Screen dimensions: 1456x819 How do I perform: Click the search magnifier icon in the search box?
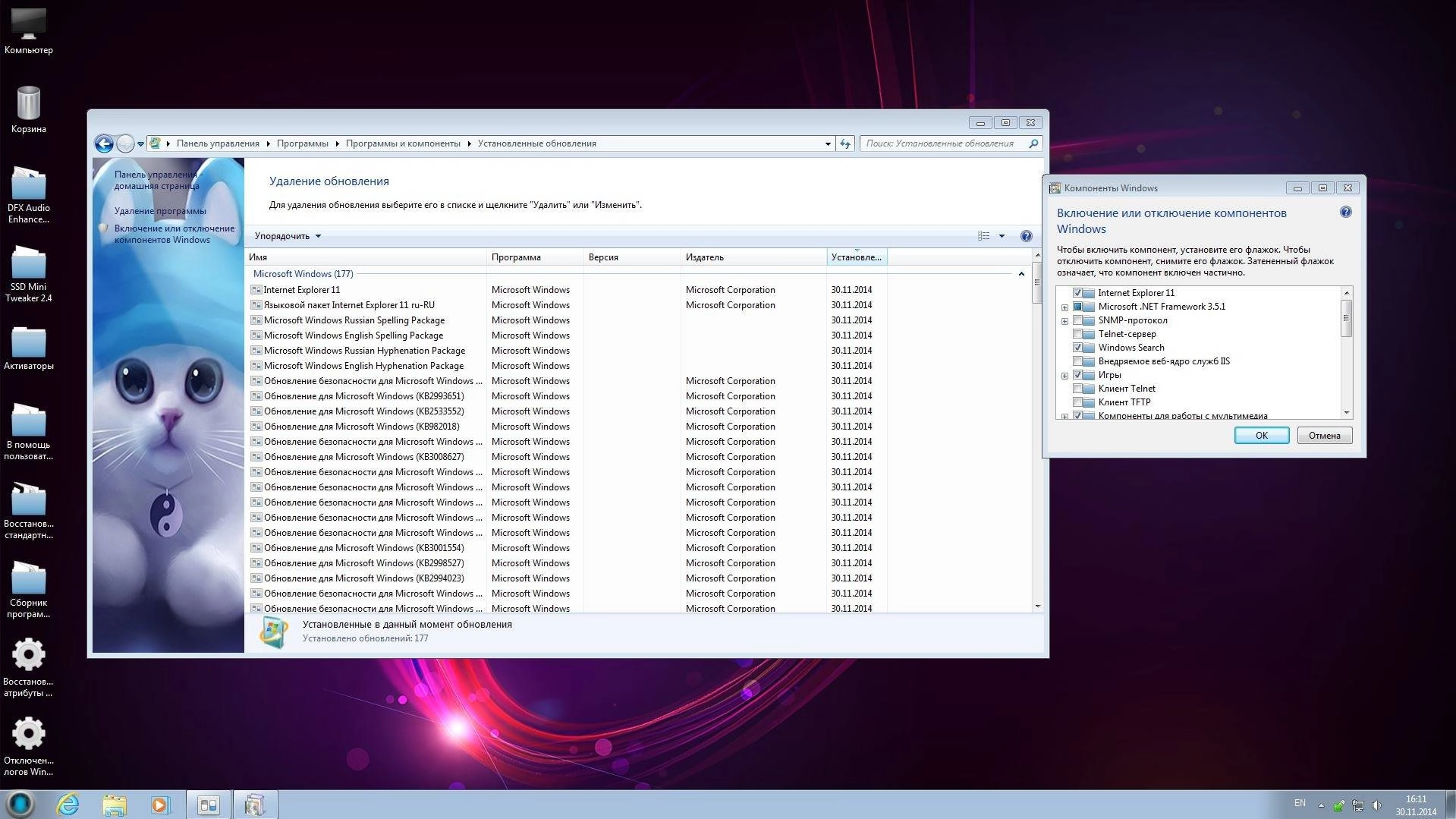click(x=1033, y=143)
